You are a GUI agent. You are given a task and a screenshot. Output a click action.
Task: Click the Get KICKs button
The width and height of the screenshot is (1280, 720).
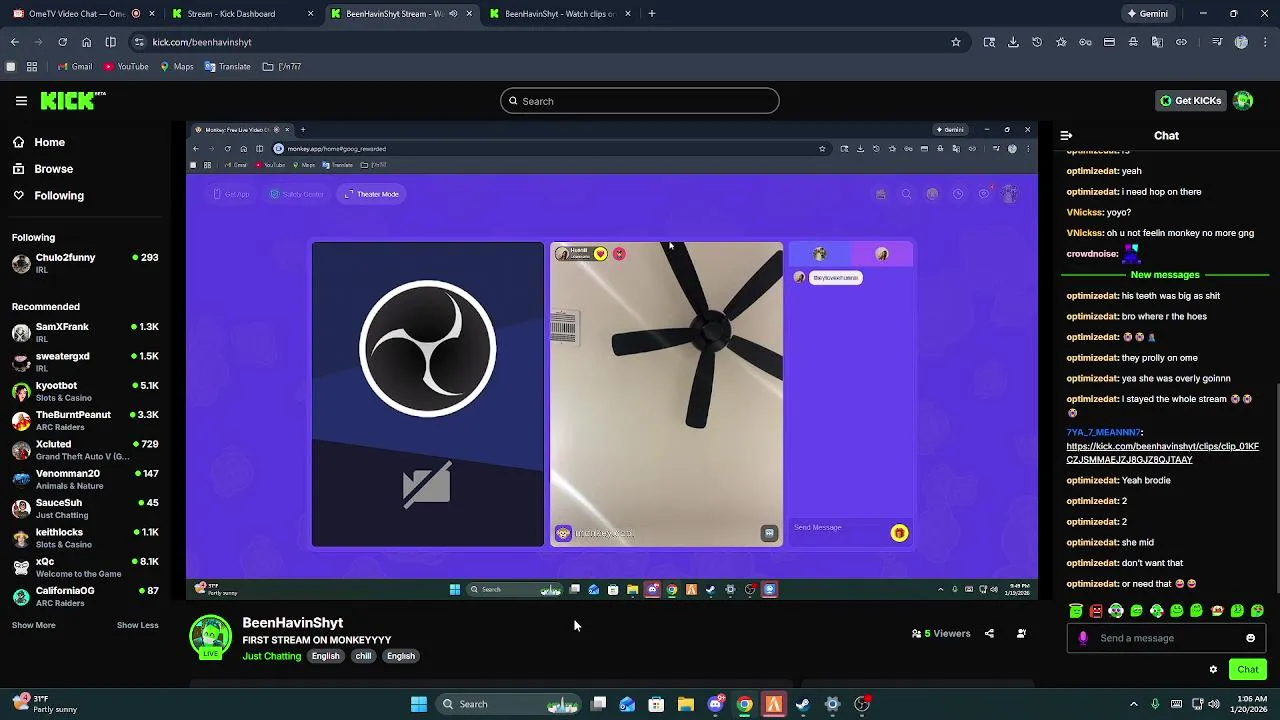tap(1190, 101)
